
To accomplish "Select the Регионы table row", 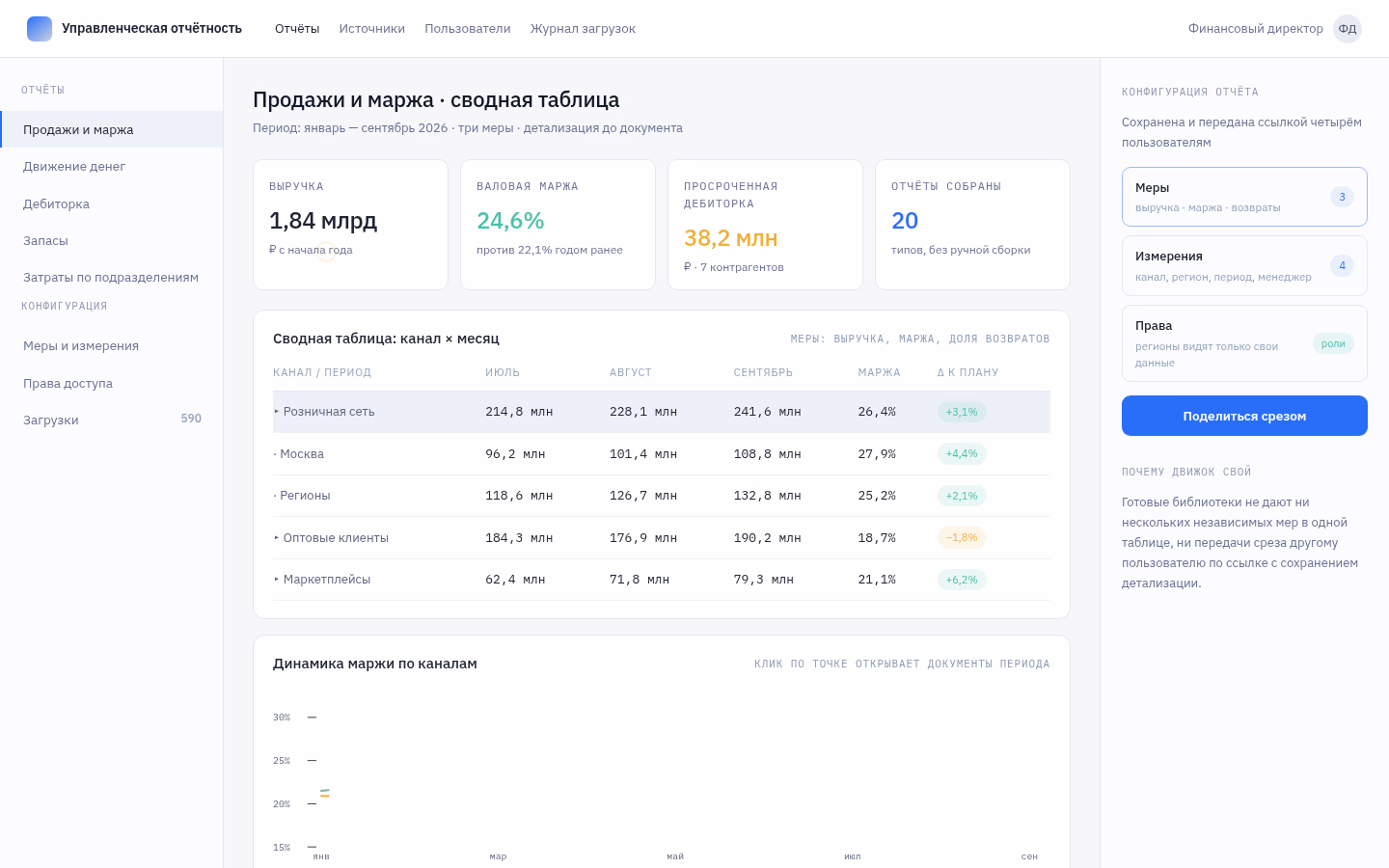I will pyautogui.click(x=662, y=496).
